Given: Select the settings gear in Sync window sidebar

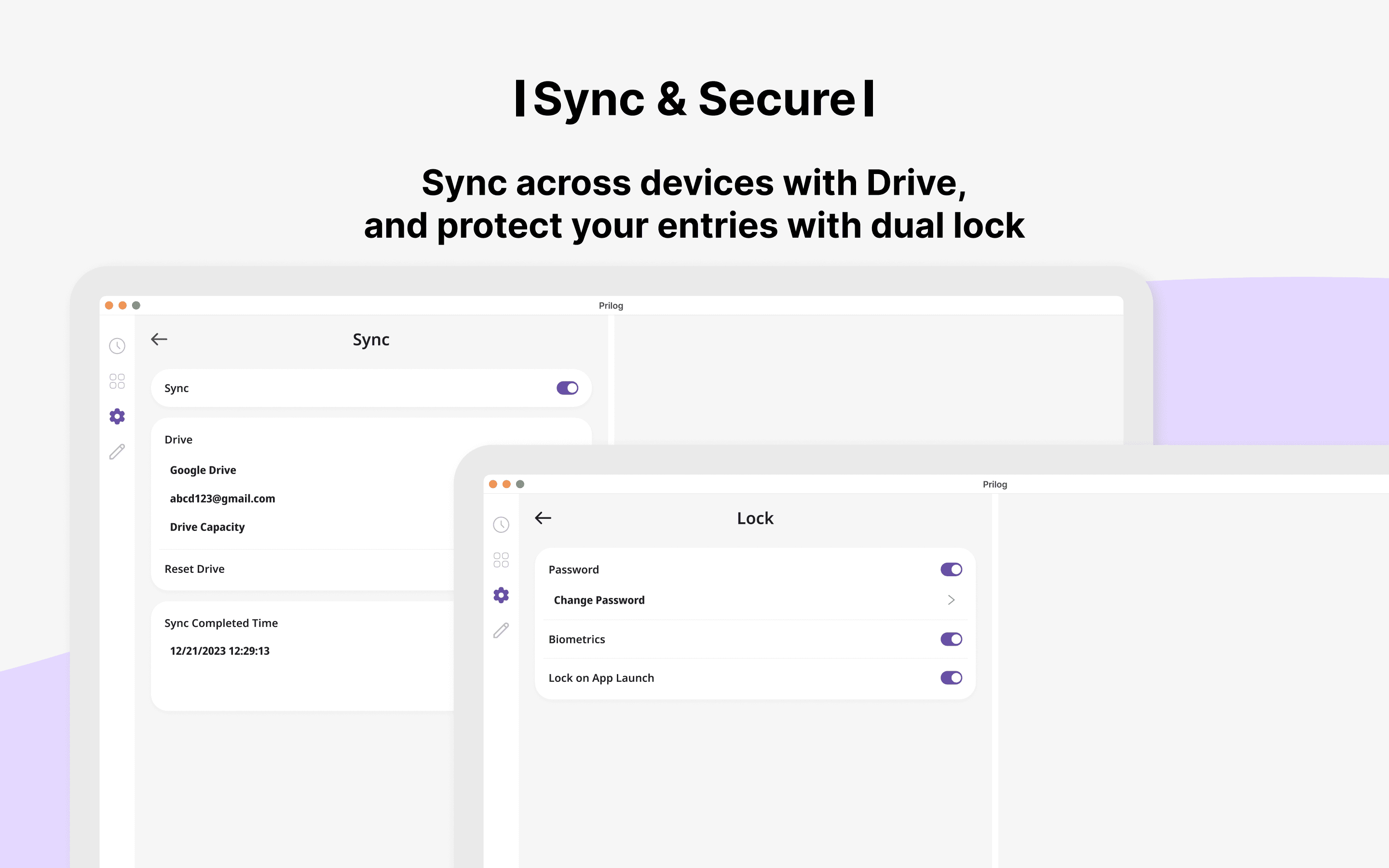Looking at the screenshot, I should 117,416.
